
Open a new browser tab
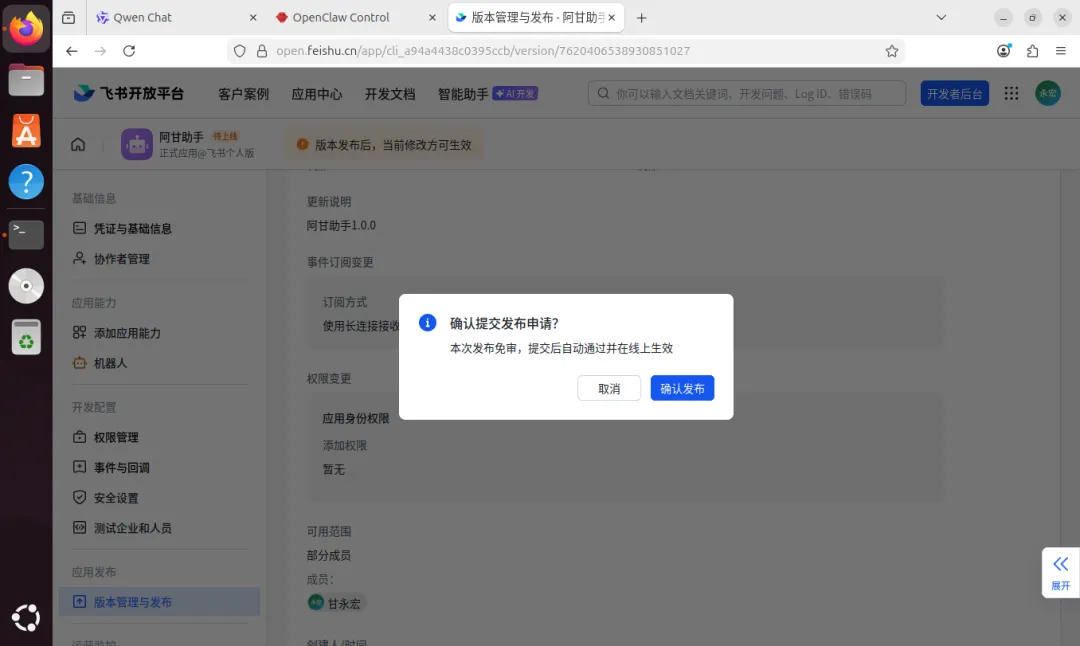[641, 18]
